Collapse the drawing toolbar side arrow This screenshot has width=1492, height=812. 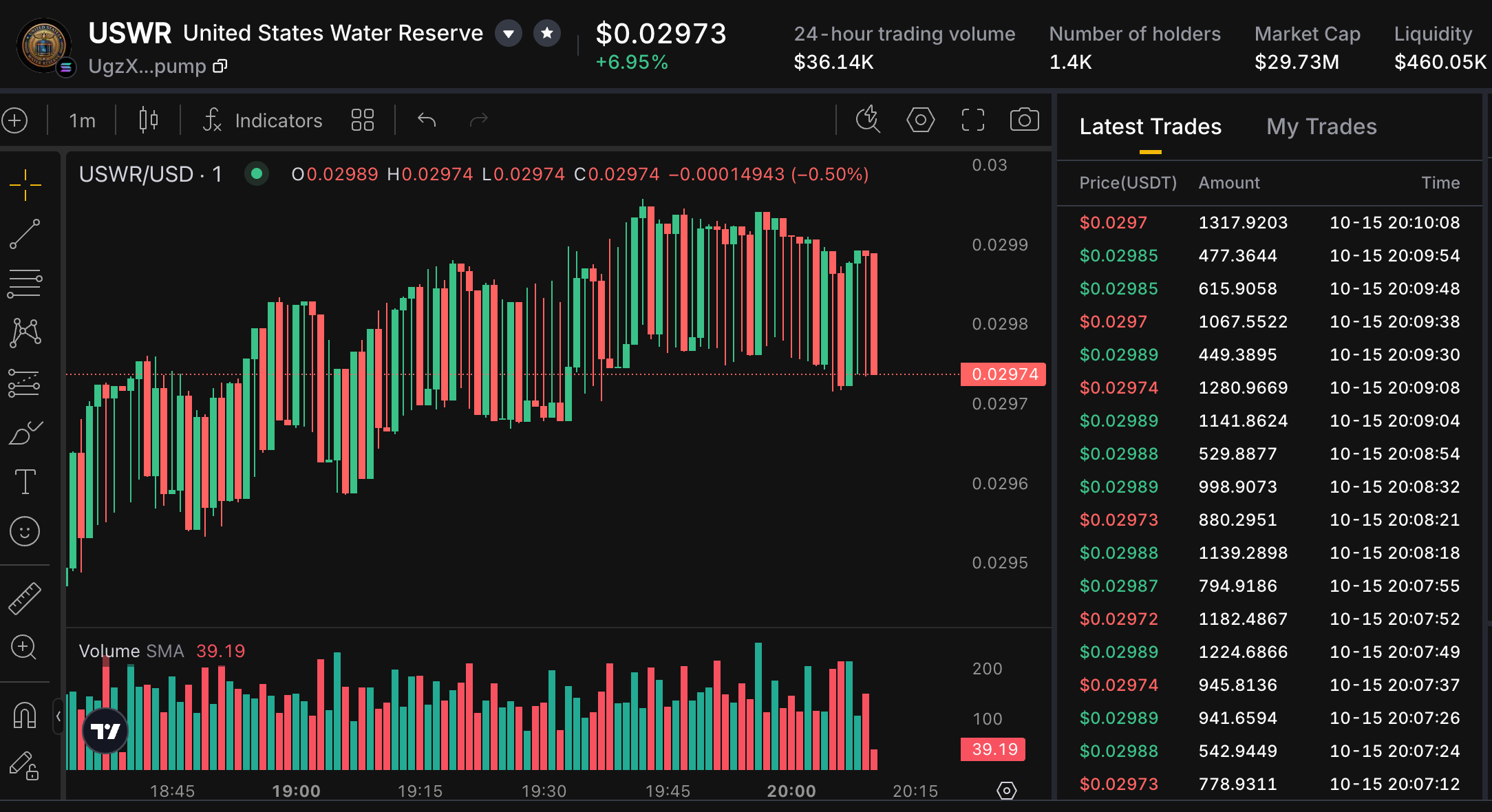click(58, 716)
